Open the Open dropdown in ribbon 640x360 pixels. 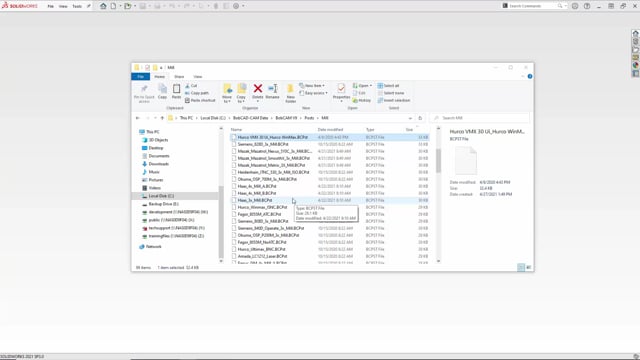[362, 86]
